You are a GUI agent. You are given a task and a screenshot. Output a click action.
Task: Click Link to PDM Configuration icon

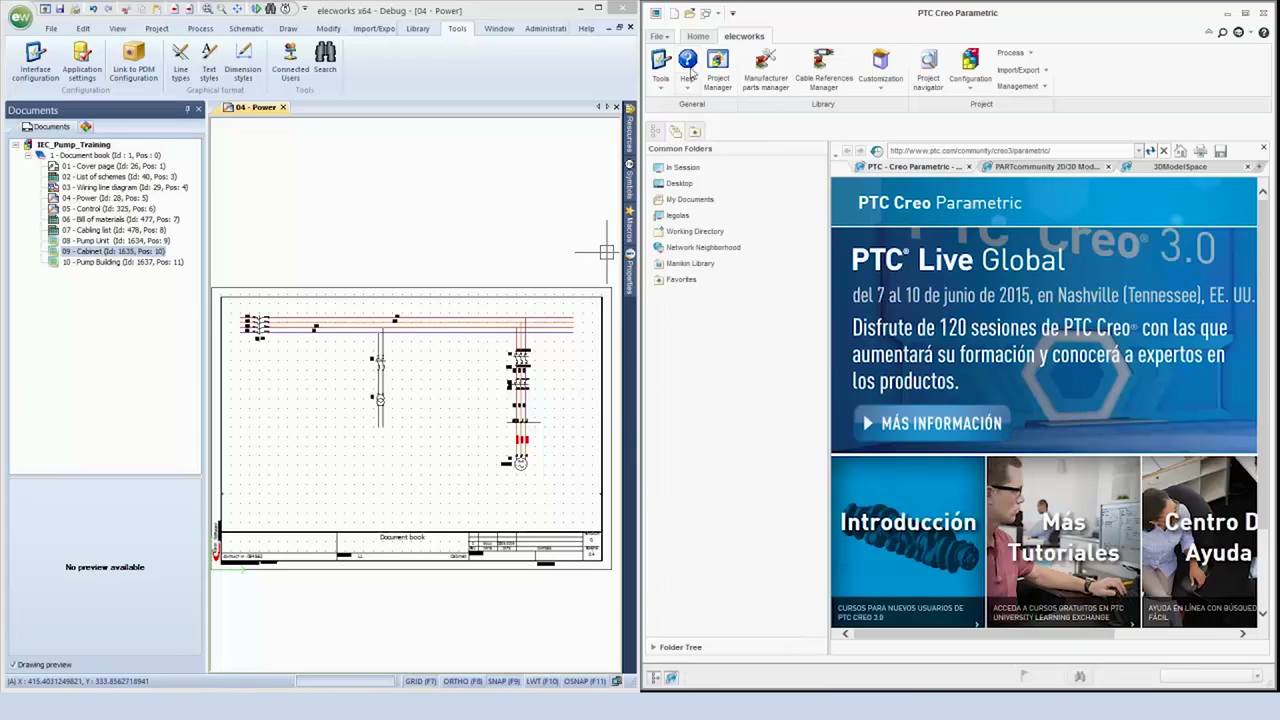click(x=133, y=61)
